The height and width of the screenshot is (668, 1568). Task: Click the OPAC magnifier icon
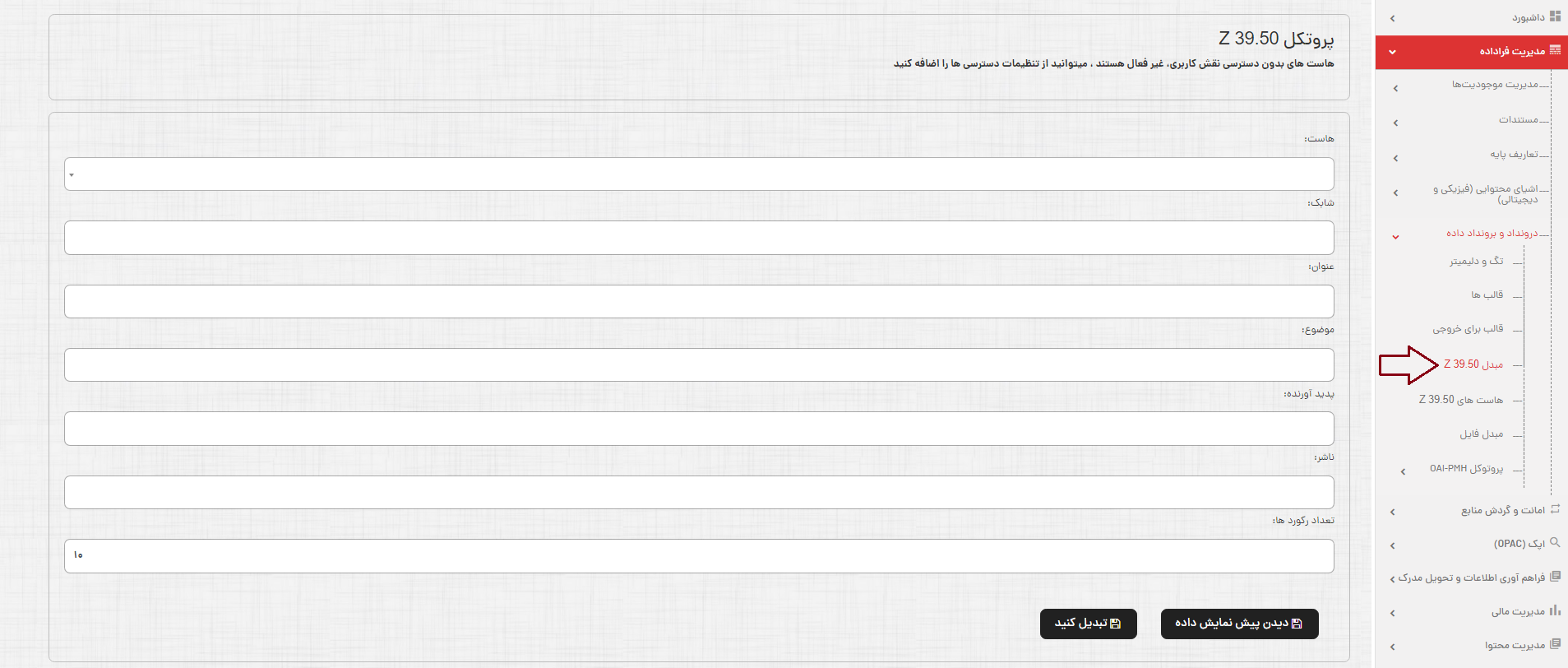pyautogui.click(x=1556, y=543)
